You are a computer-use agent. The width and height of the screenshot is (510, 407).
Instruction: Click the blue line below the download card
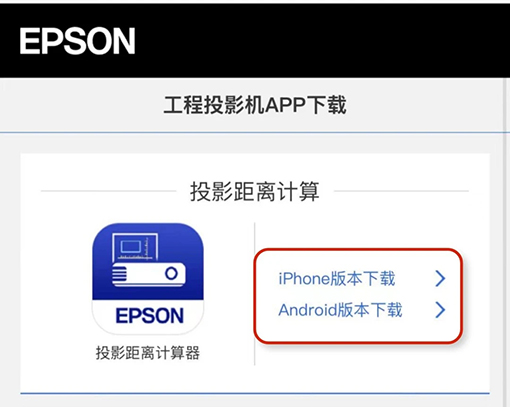(x=255, y=394)
